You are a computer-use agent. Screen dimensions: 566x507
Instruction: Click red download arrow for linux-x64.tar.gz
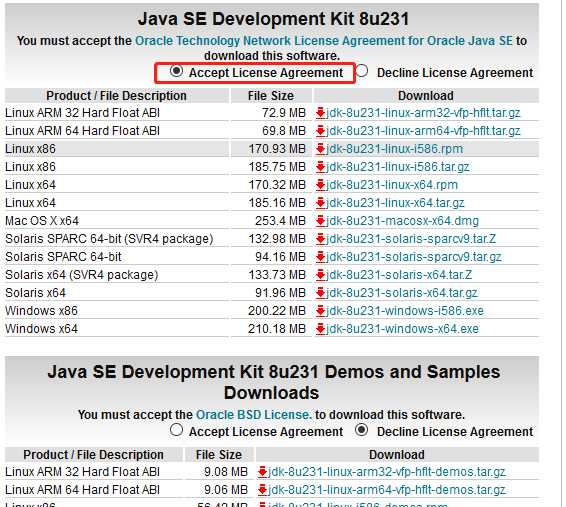point(321,203)
